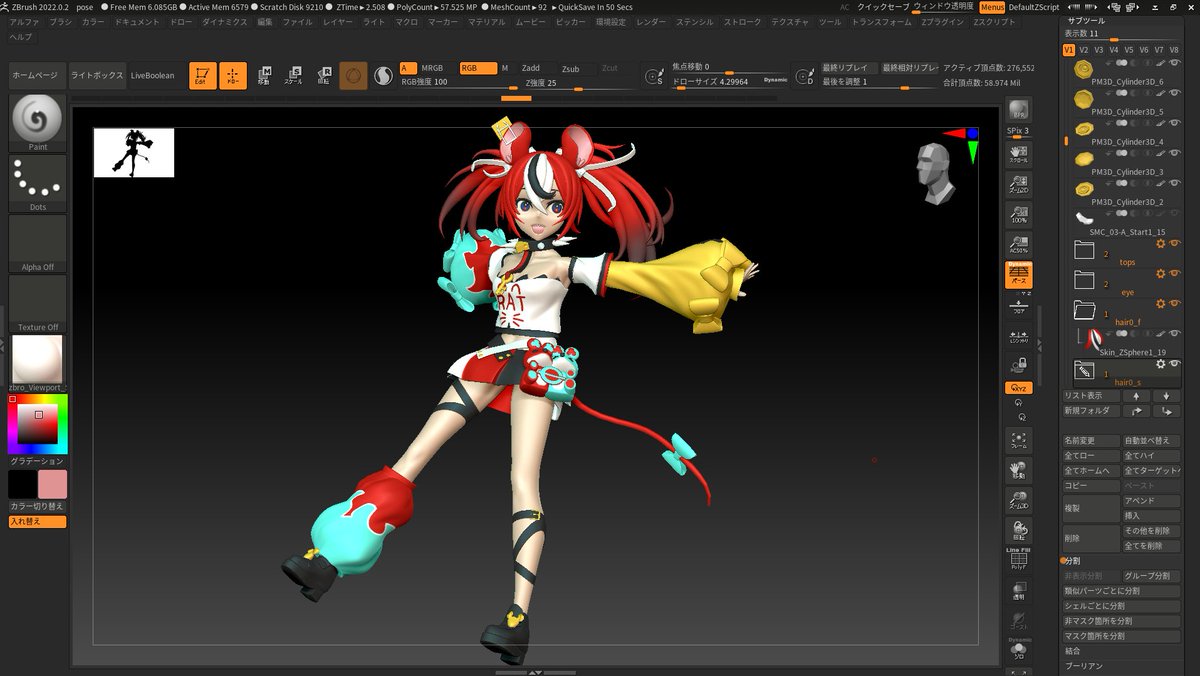
Task: Toggle visibility eye of tops folder
Action: click(x=1175, y=243)
